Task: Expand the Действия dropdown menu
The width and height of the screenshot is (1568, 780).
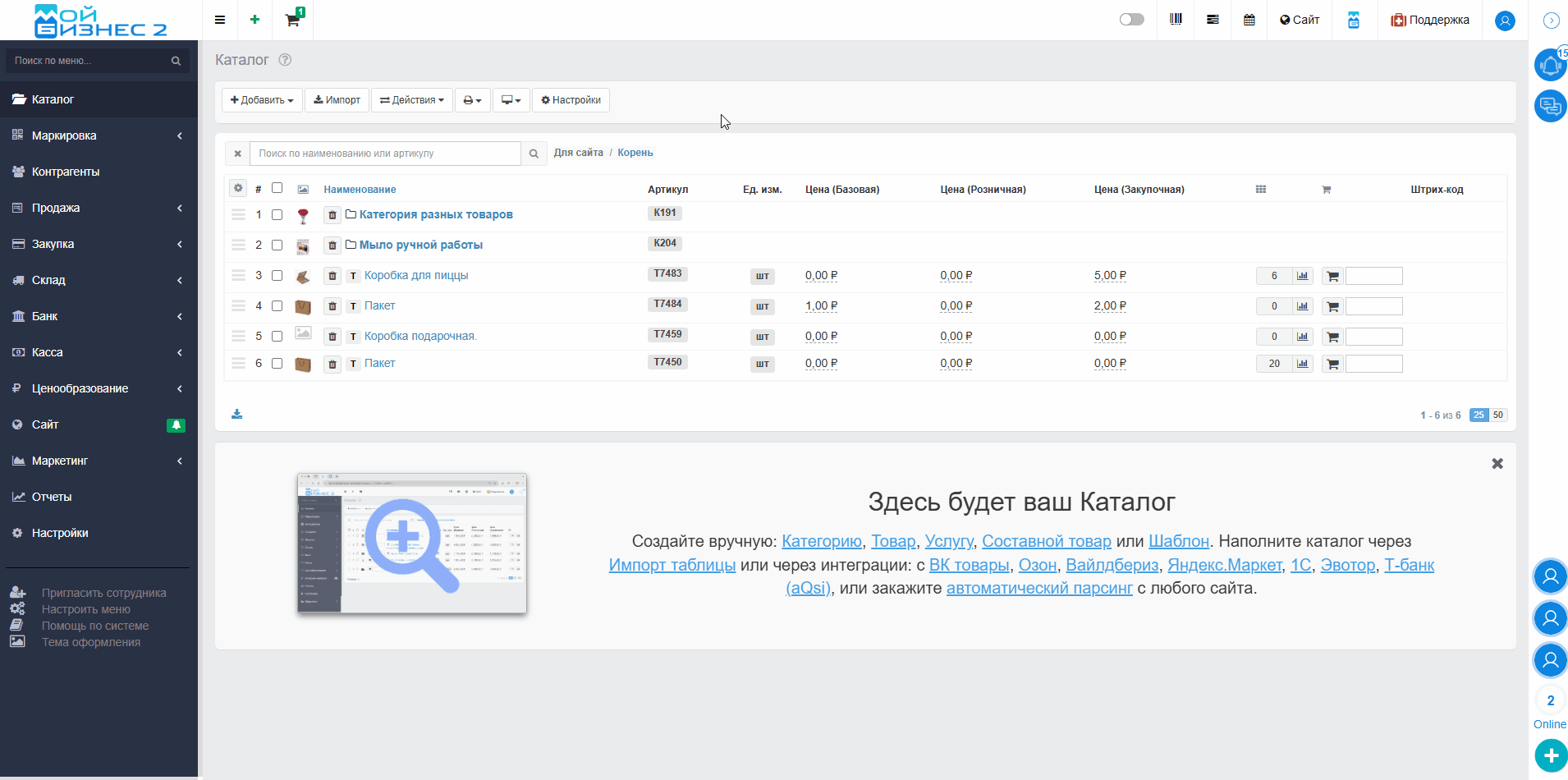Action: tap(411, 100)
